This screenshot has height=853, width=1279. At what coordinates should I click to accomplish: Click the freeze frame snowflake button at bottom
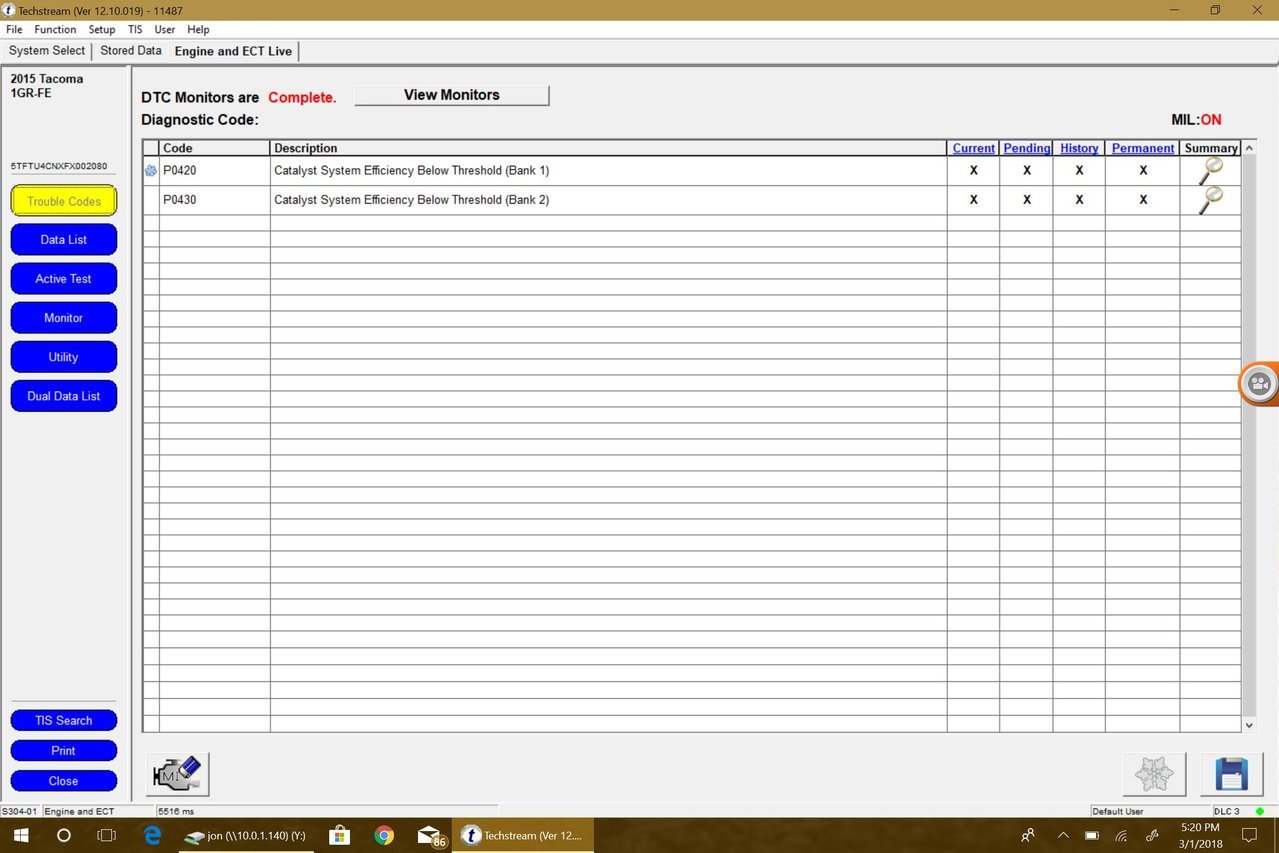point(1154,774)
